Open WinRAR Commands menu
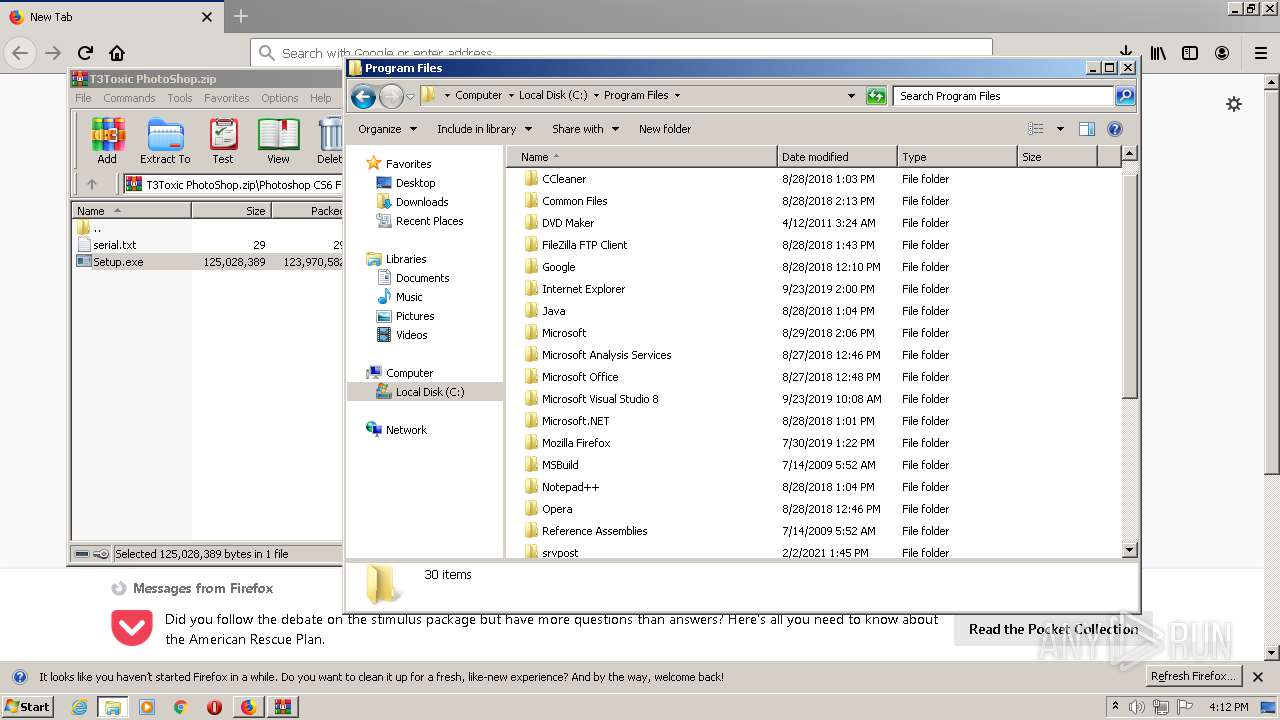Screen dimensions: 1280x720 129,98
